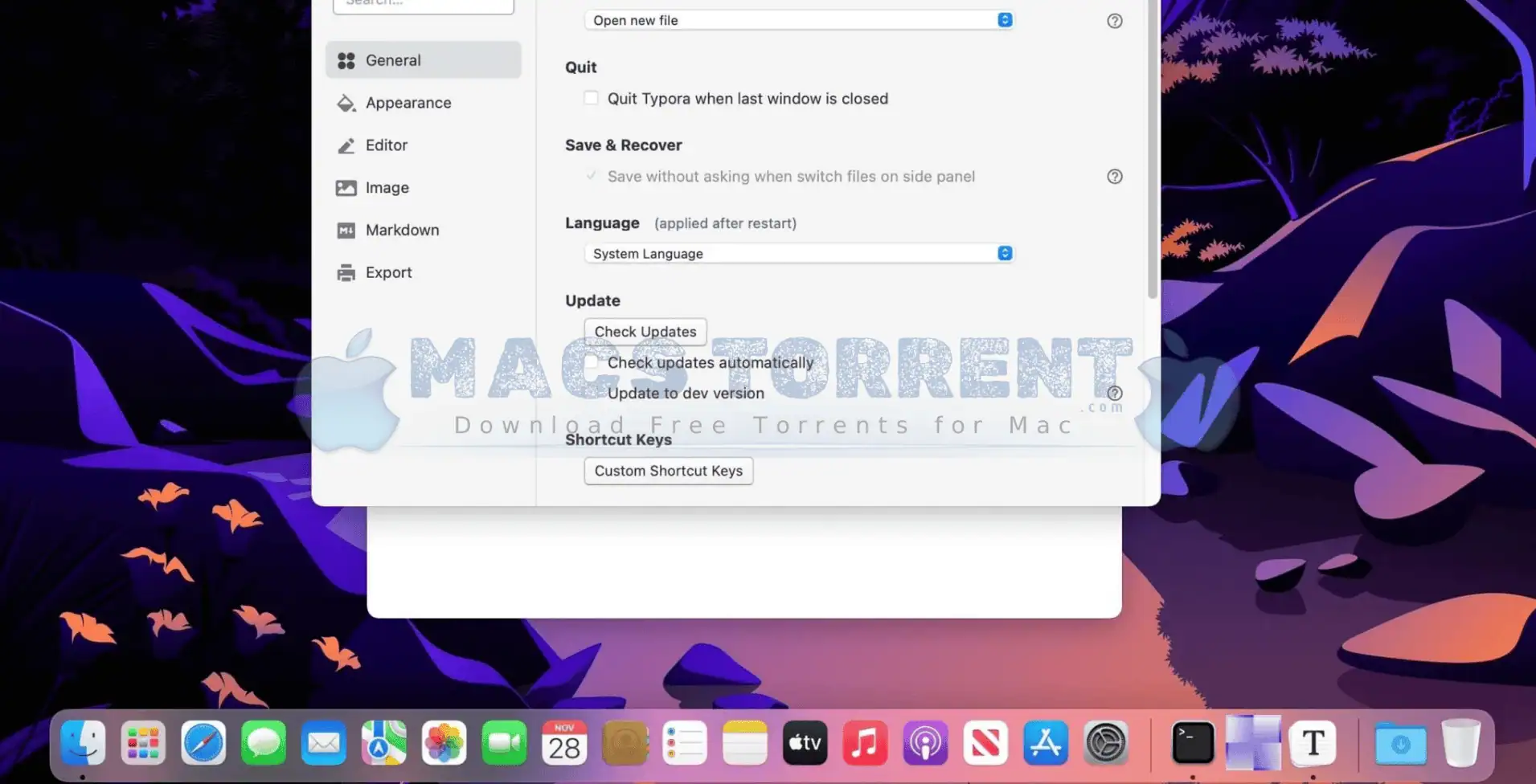Open the News app in the Dock
Viewport: 1536px width, 784px height.
[985, 742]
